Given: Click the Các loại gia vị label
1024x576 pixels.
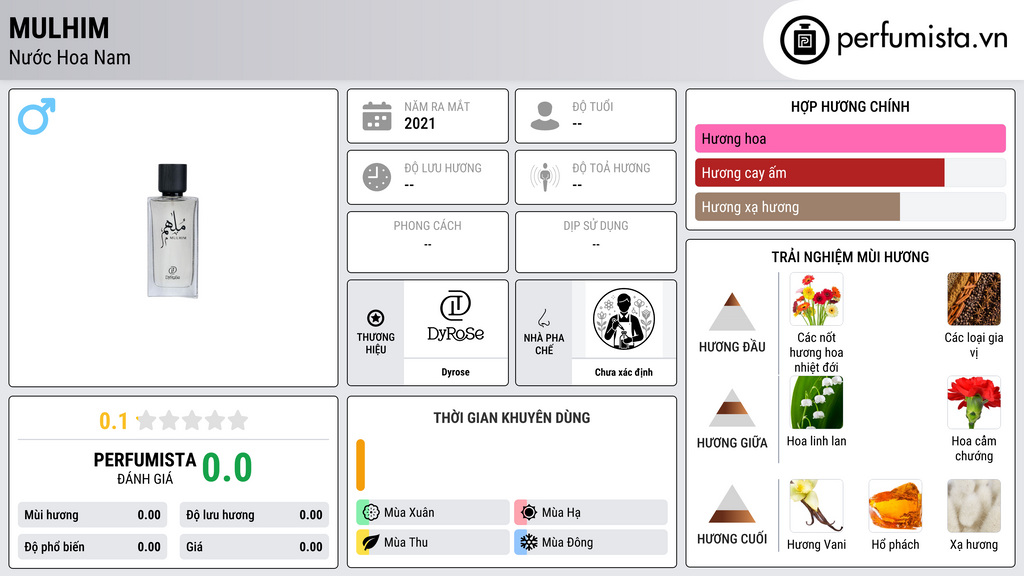Looking at the screenshot, I should click(x=974, y=345).
